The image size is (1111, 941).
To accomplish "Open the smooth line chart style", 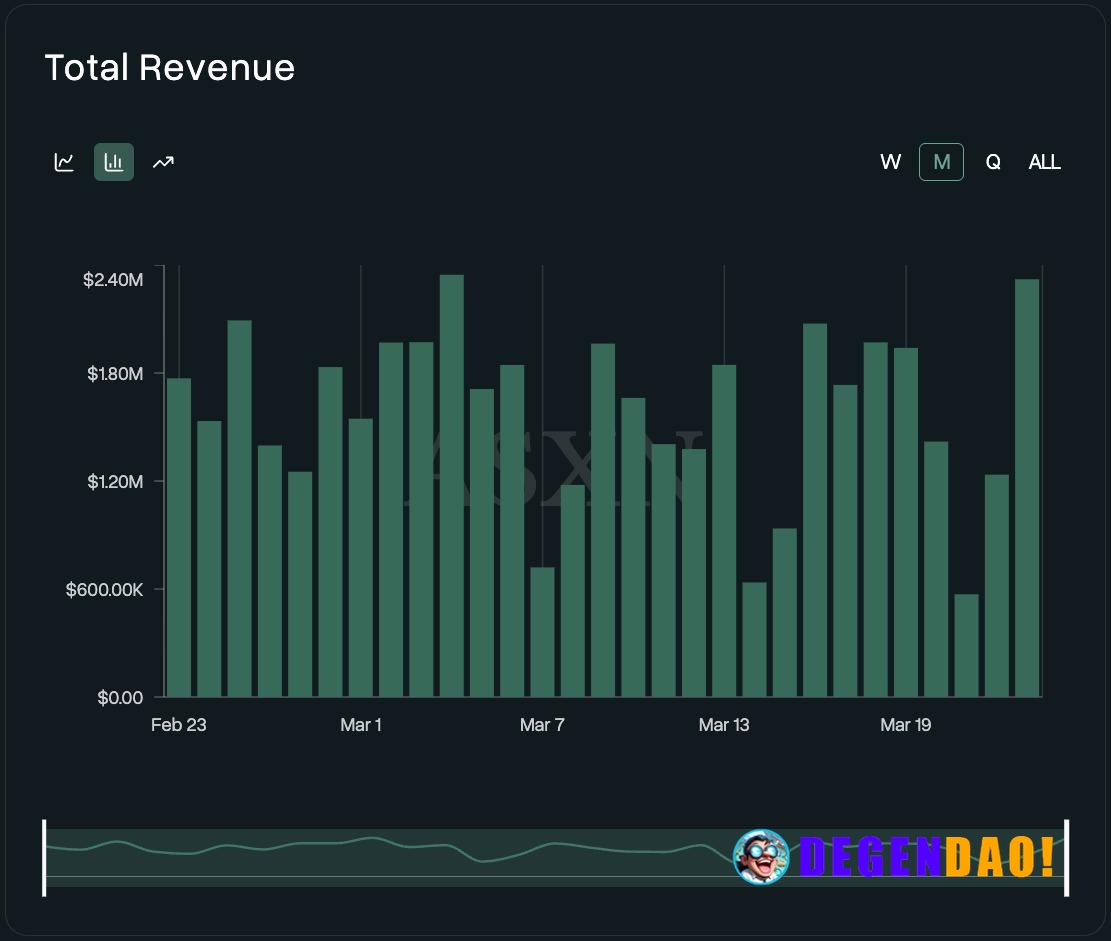I will click(64, 161).
